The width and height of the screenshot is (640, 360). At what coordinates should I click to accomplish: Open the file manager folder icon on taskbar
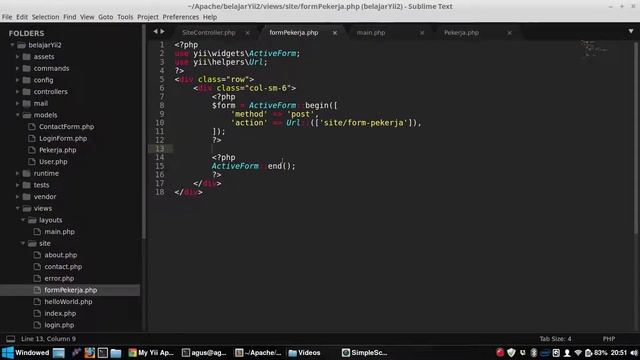116,353
